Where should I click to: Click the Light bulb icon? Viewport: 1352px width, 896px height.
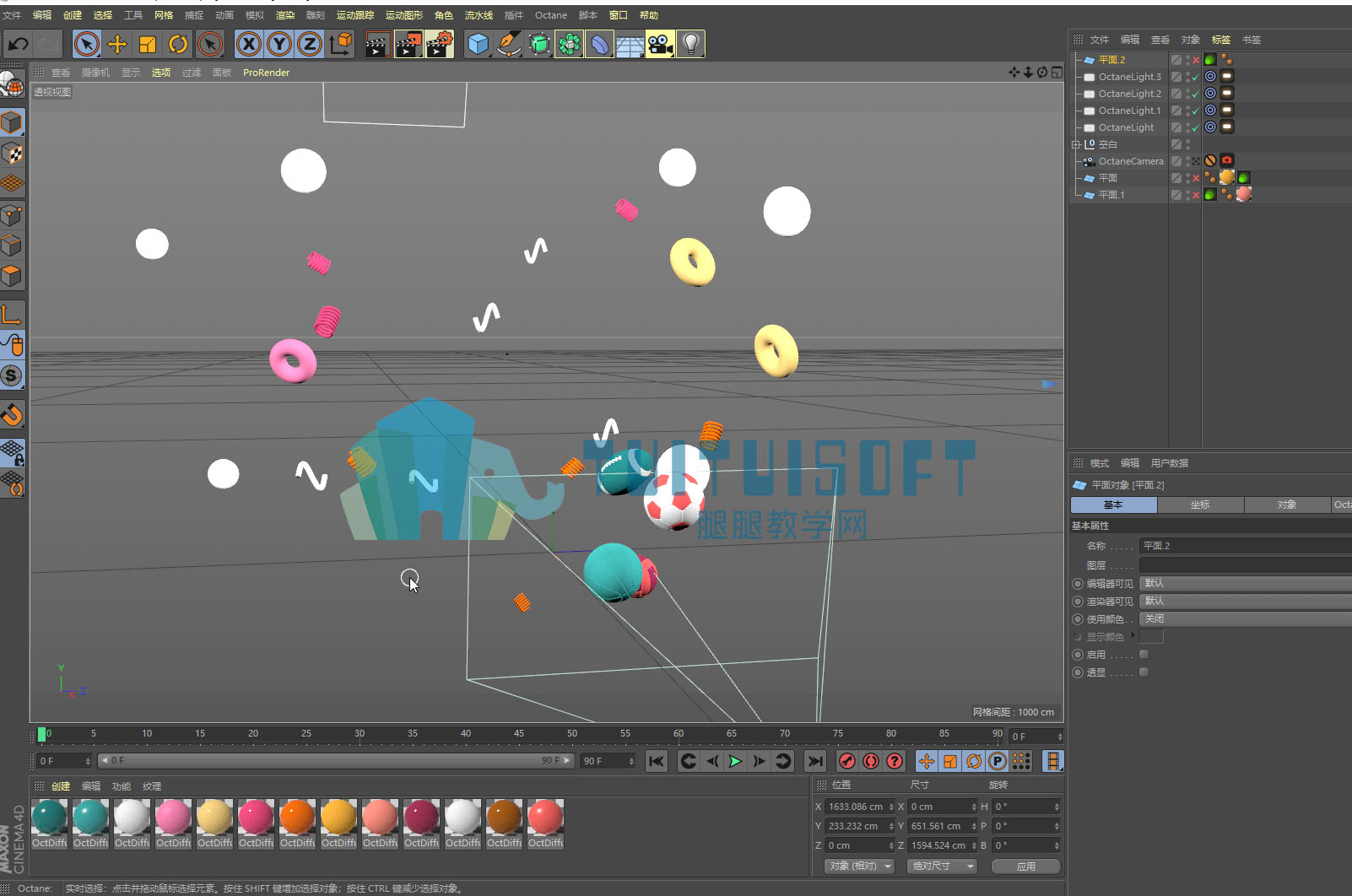coord(690,44)
